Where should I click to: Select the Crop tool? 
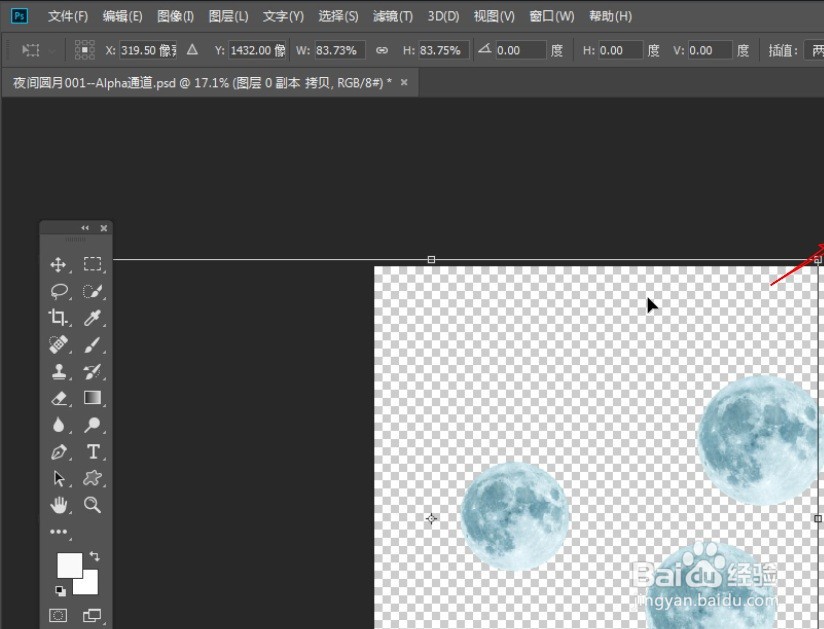click(x=58, y=317)
